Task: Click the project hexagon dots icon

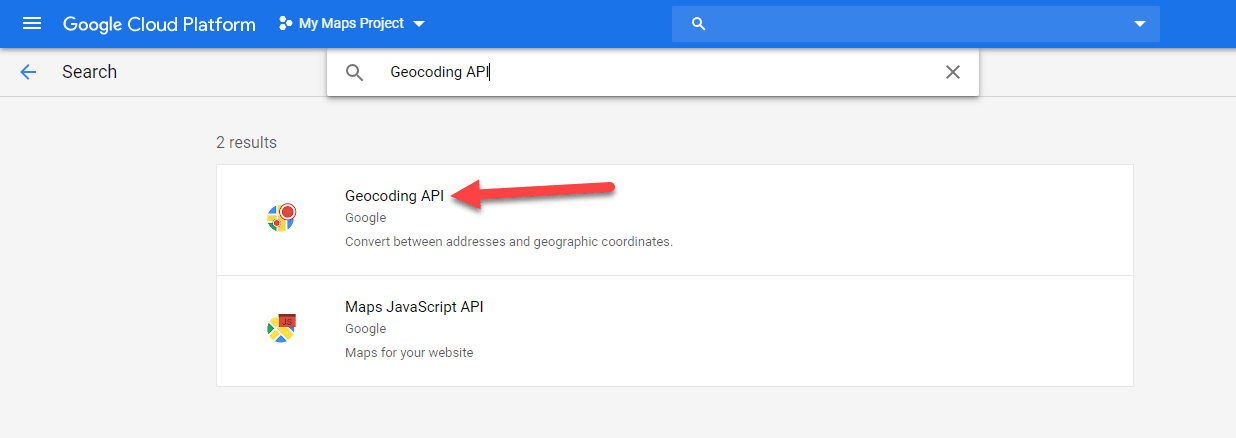Action: click(285, 24)
